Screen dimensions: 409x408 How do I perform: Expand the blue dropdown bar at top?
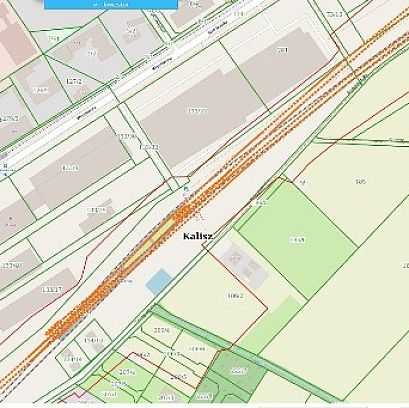tap(111, 4)
